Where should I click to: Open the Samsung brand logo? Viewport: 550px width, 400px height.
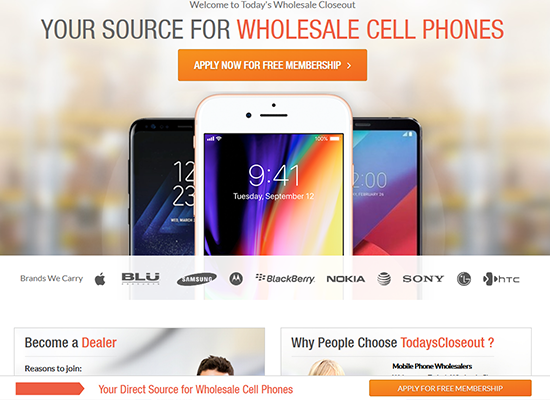pos(196,279)
